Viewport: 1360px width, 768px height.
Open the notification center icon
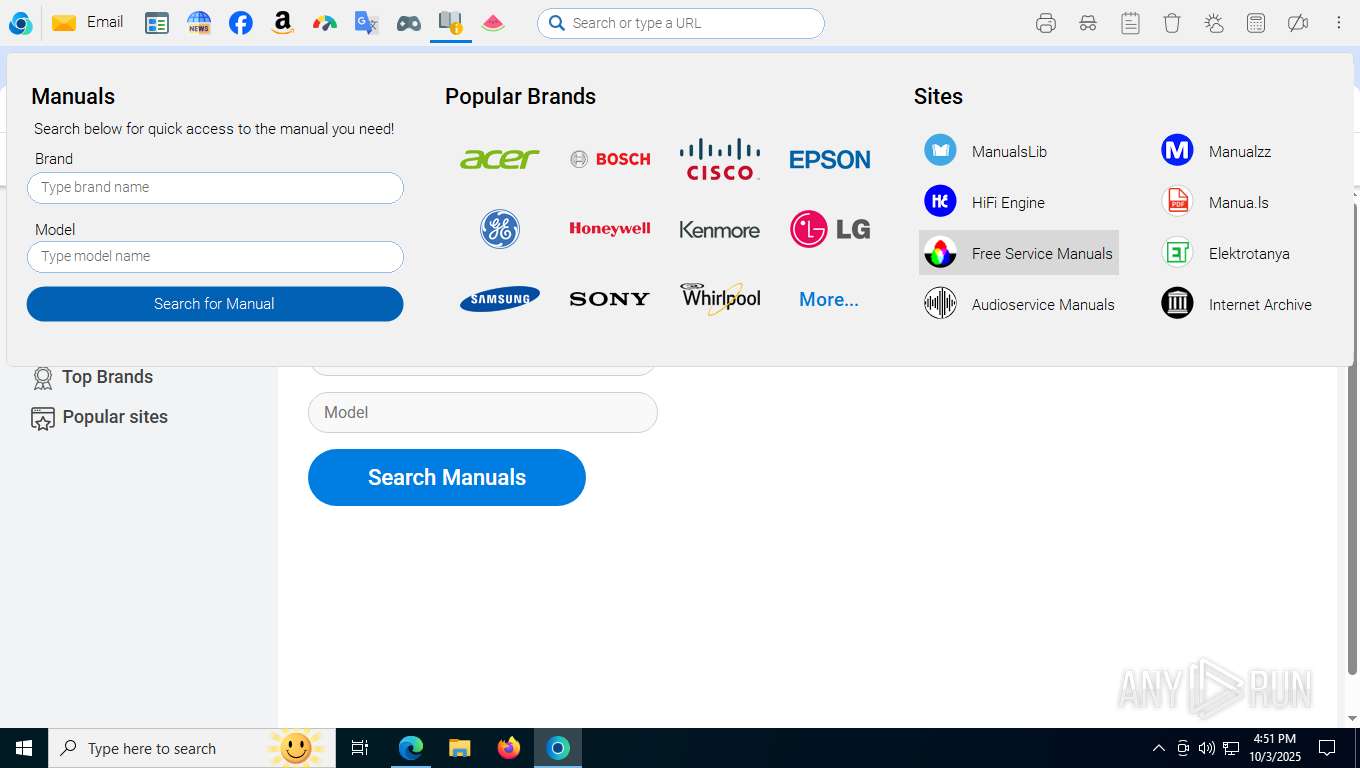[x=1327, y=748]
